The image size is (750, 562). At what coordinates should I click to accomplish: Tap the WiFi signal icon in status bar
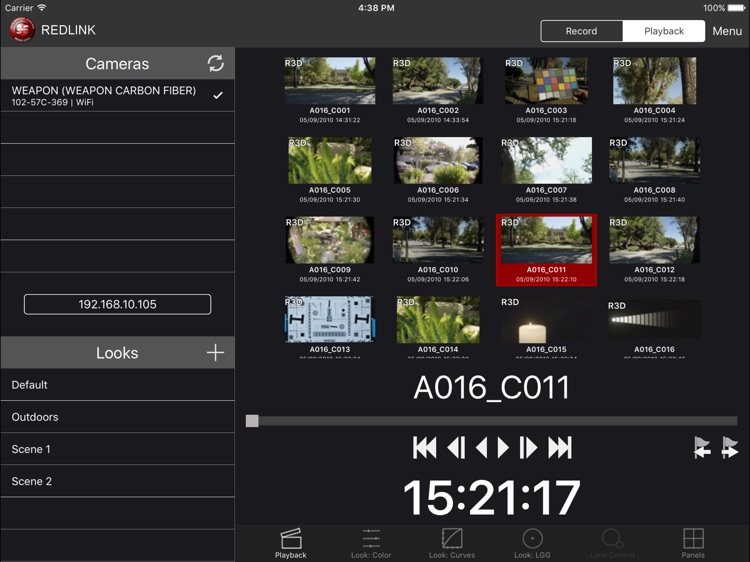[42, 8]
